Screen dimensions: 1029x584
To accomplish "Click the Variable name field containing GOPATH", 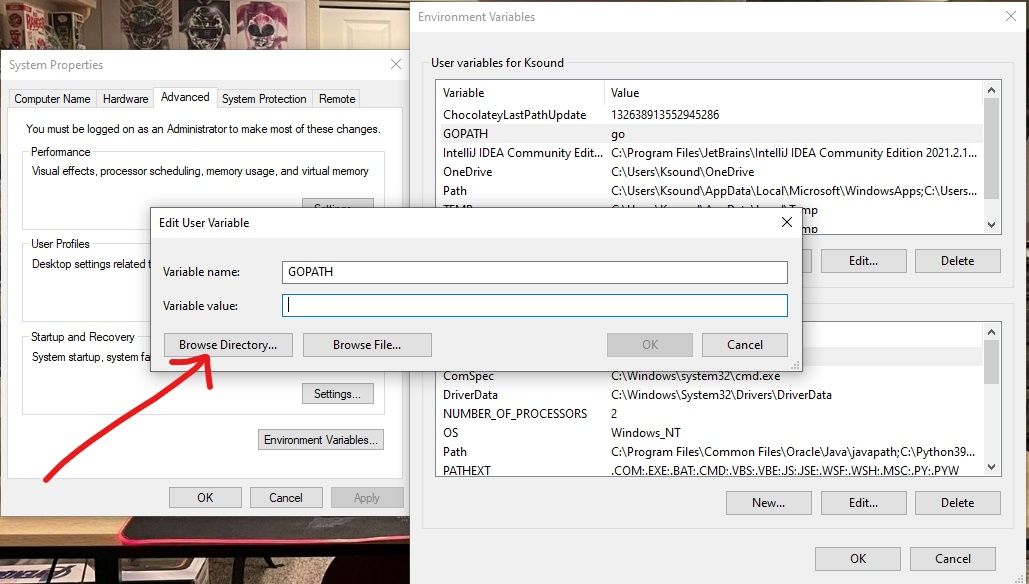I will (535, 272).
